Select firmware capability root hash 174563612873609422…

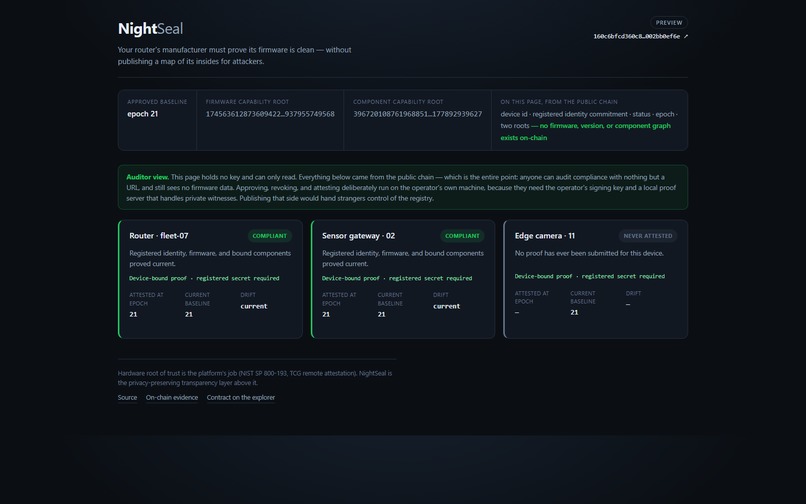[x=270, y=114]
